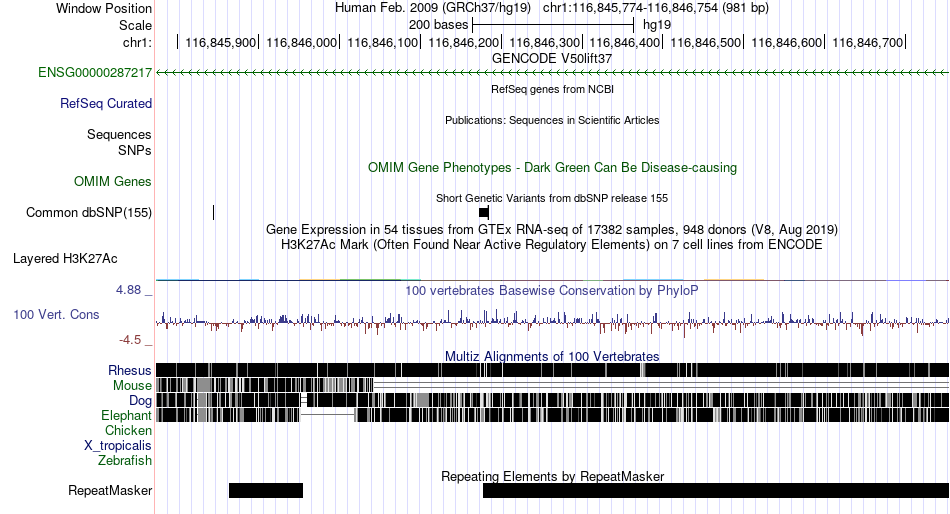Select the Dog alignment row label
Viewport: 950px width, 514px height.
coord(140,401)
